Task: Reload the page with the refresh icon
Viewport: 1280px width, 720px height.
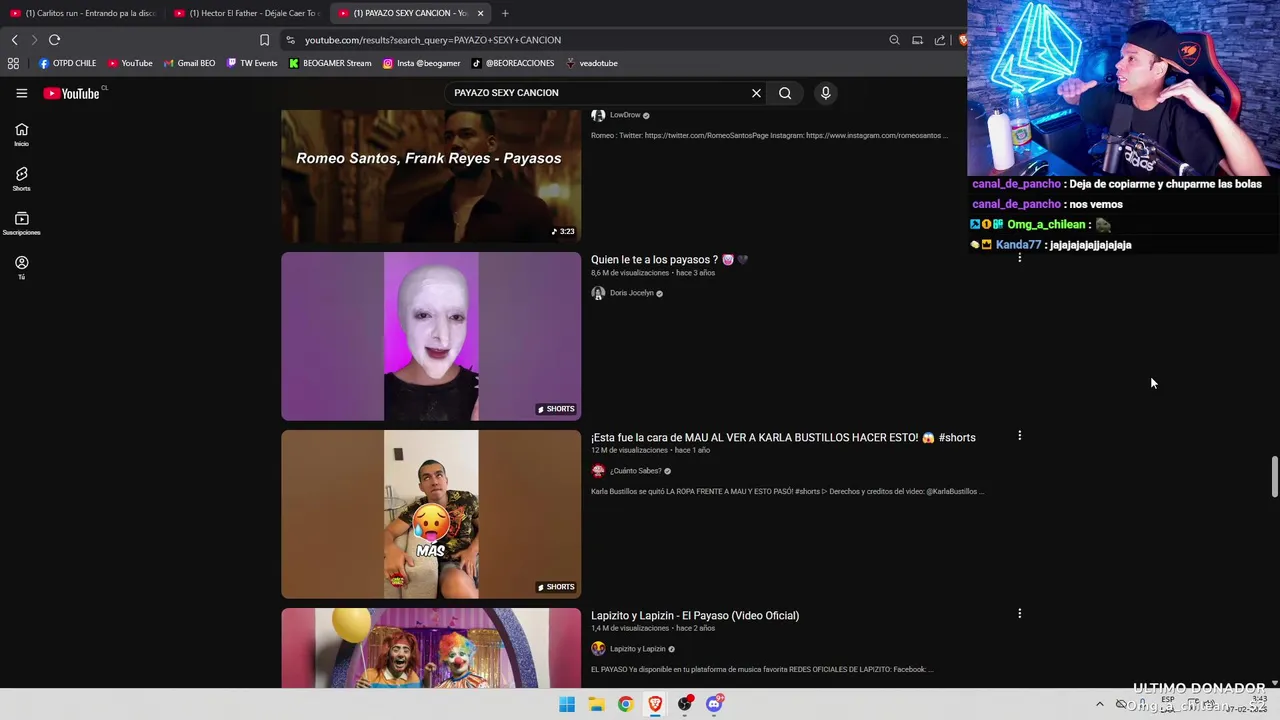Action: (x=54, y=40)
